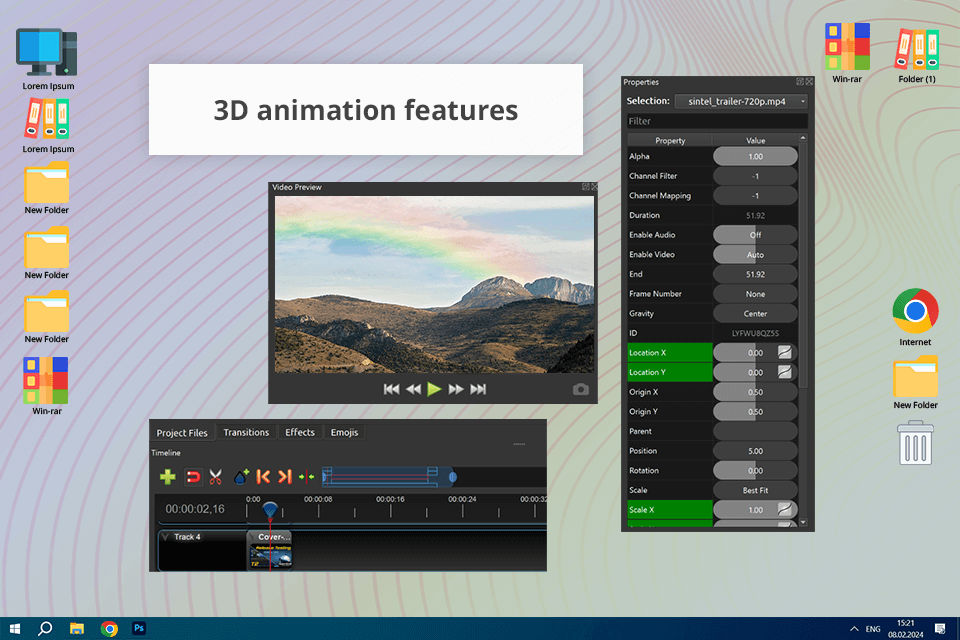Save the current frame with the camera icon
Image resolution: width=960 pixels, height=640 pixels.
pos(580,390)
